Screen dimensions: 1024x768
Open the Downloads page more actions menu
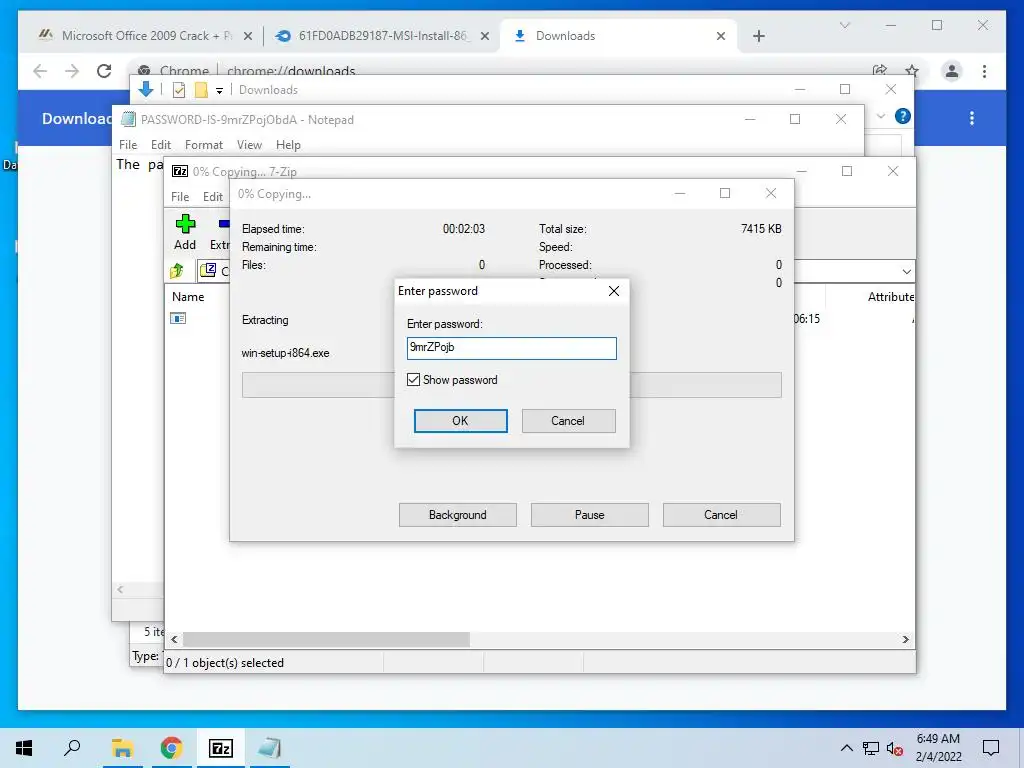coord(972,118)
